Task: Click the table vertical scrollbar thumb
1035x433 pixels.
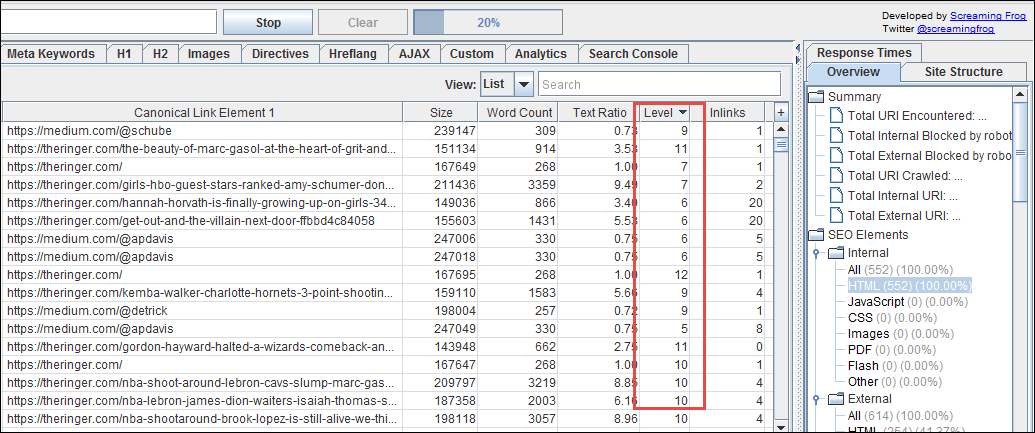Action: click(780, 146)
